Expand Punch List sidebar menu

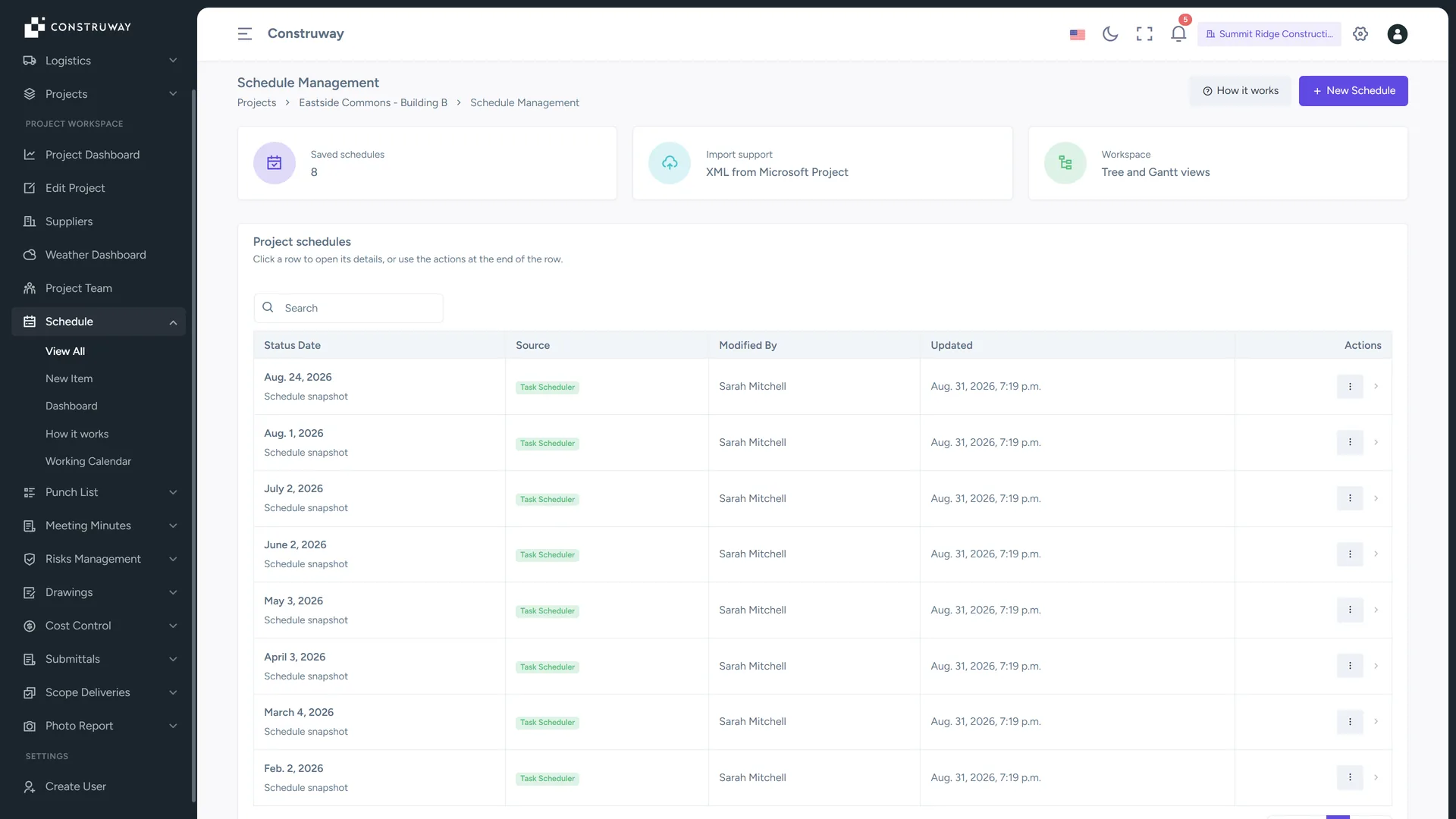[99, 492]
